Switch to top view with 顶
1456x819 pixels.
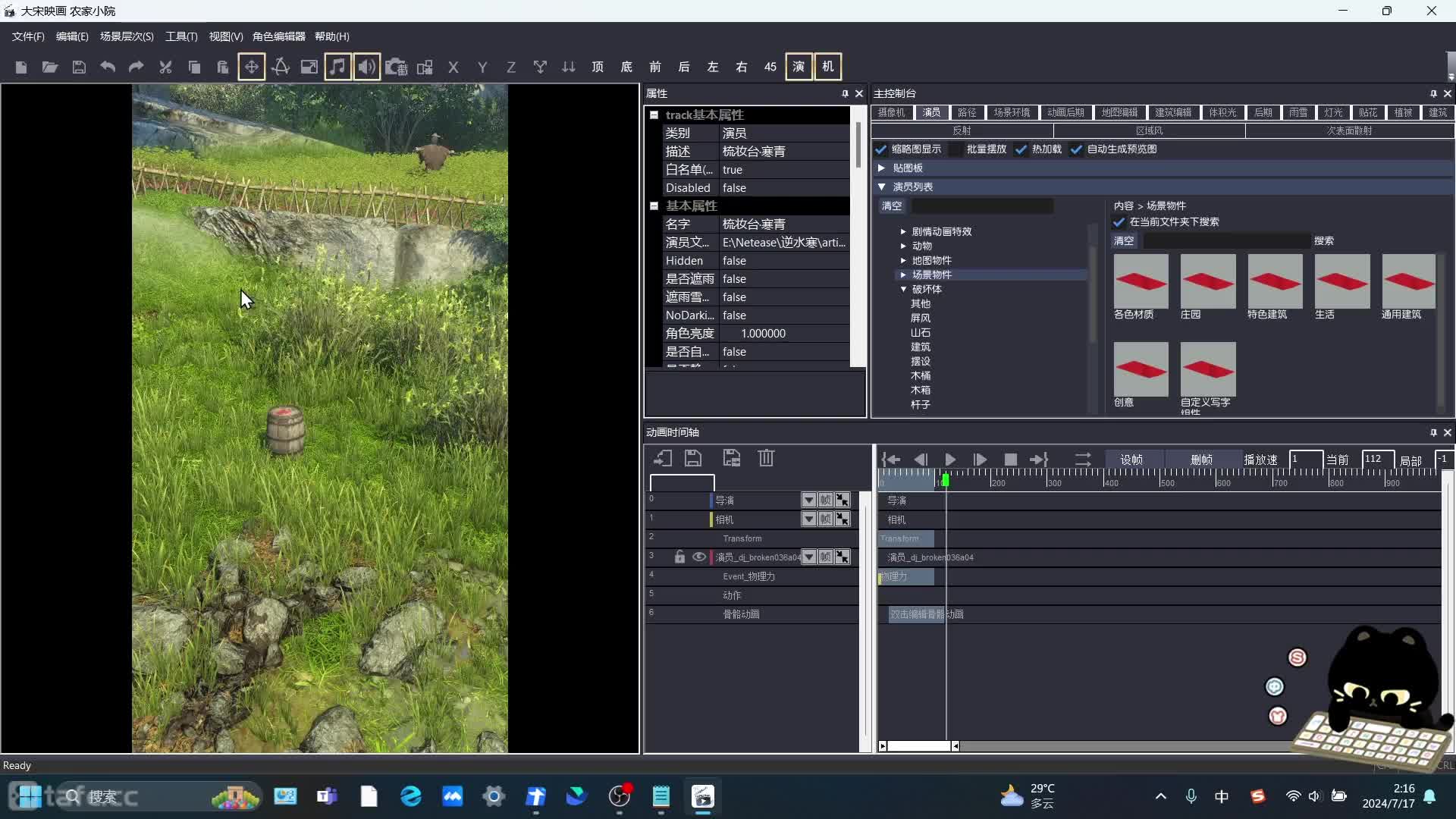598,67
